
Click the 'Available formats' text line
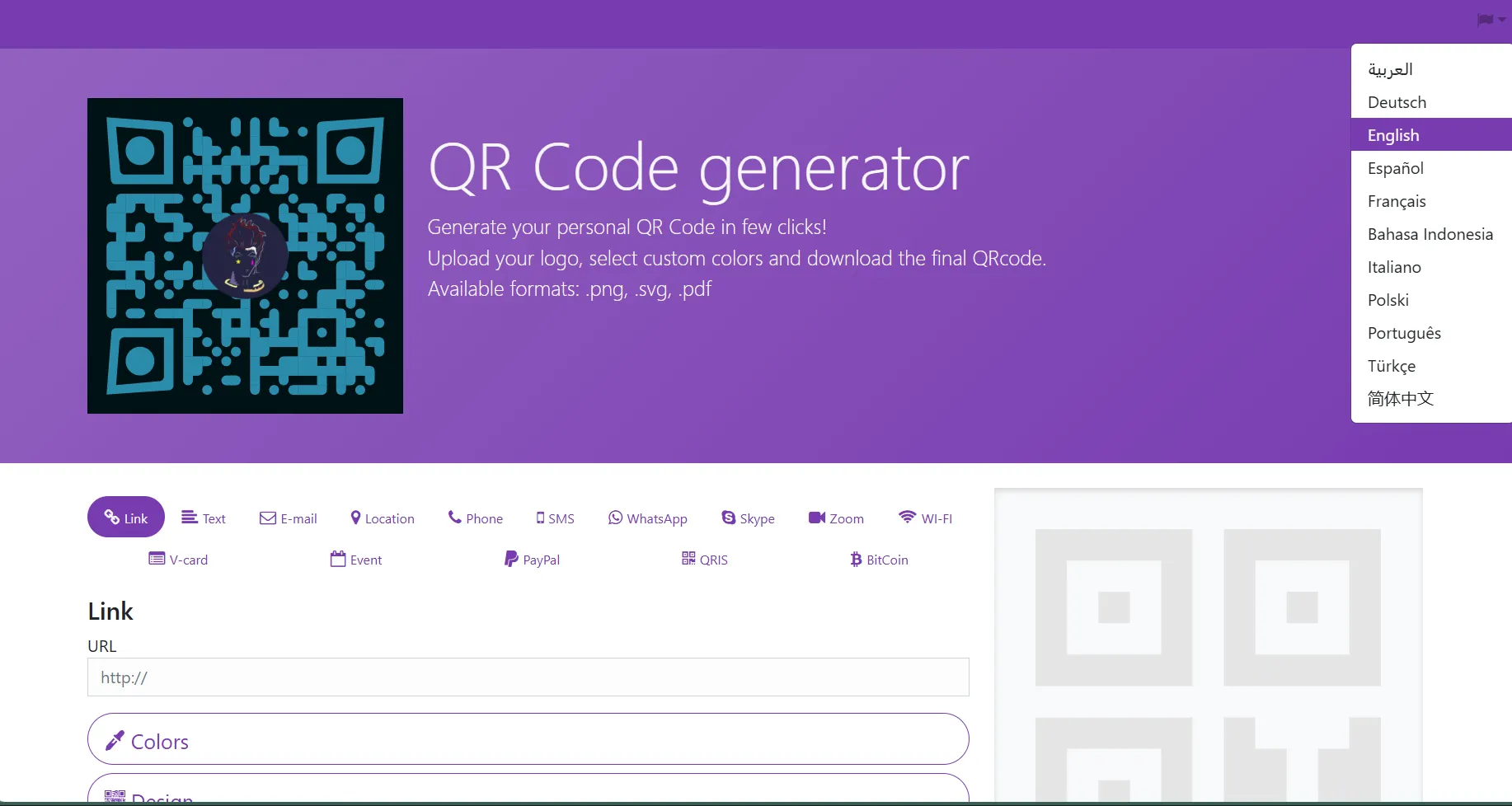[x=569, y=289]
